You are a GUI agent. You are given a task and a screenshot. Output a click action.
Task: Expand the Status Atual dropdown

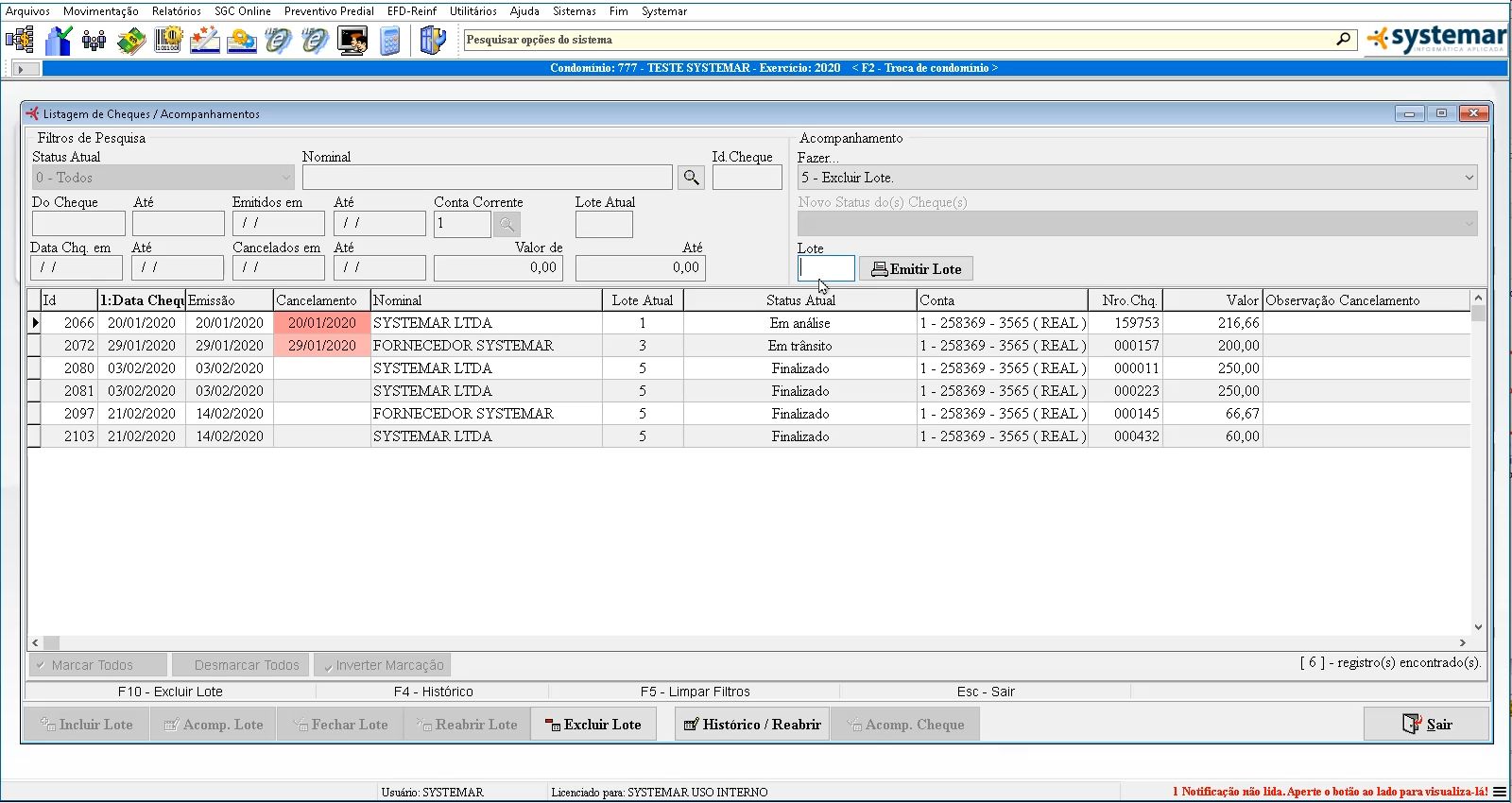285,178
